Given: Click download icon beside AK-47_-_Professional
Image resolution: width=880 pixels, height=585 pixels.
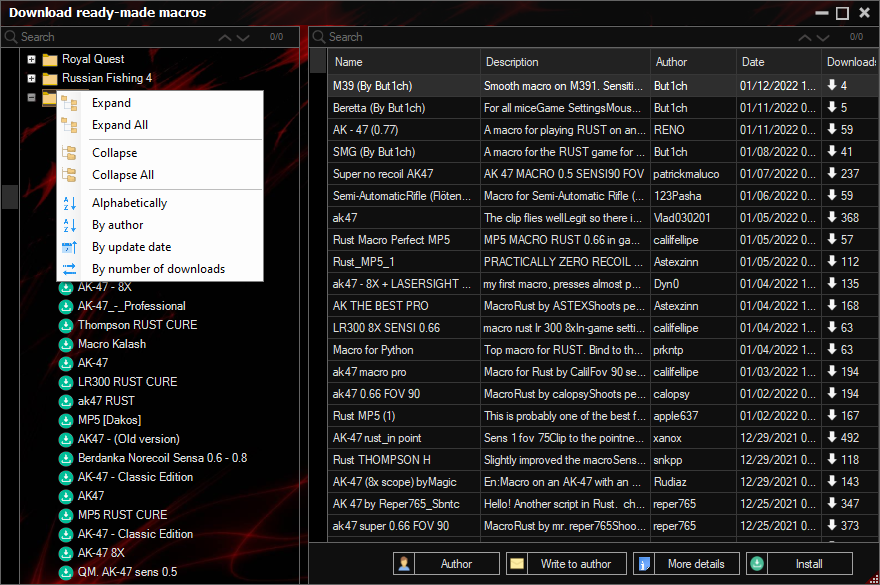Looking at the screenshot, I should (66, 307).
